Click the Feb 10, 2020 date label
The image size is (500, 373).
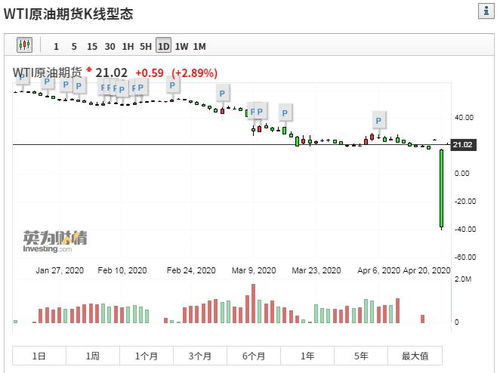(122, 270)
